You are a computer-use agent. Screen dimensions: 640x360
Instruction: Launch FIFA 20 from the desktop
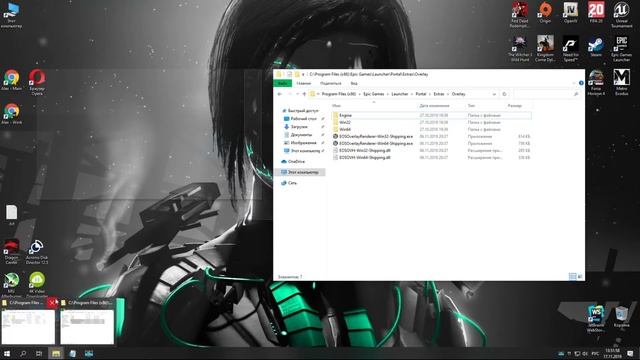[596, 12]
